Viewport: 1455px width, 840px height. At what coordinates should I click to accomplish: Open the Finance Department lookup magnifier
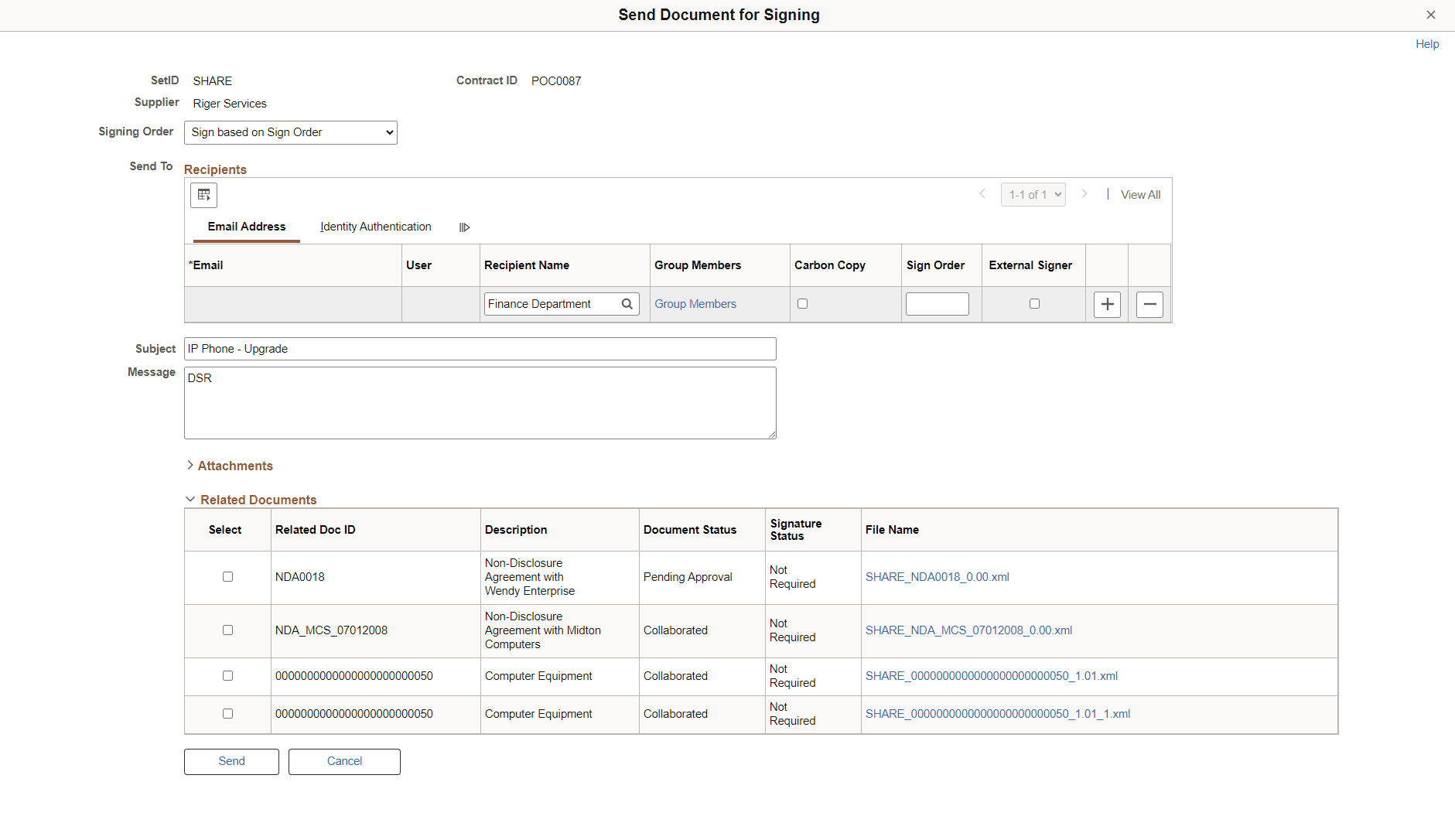[627, 303]
